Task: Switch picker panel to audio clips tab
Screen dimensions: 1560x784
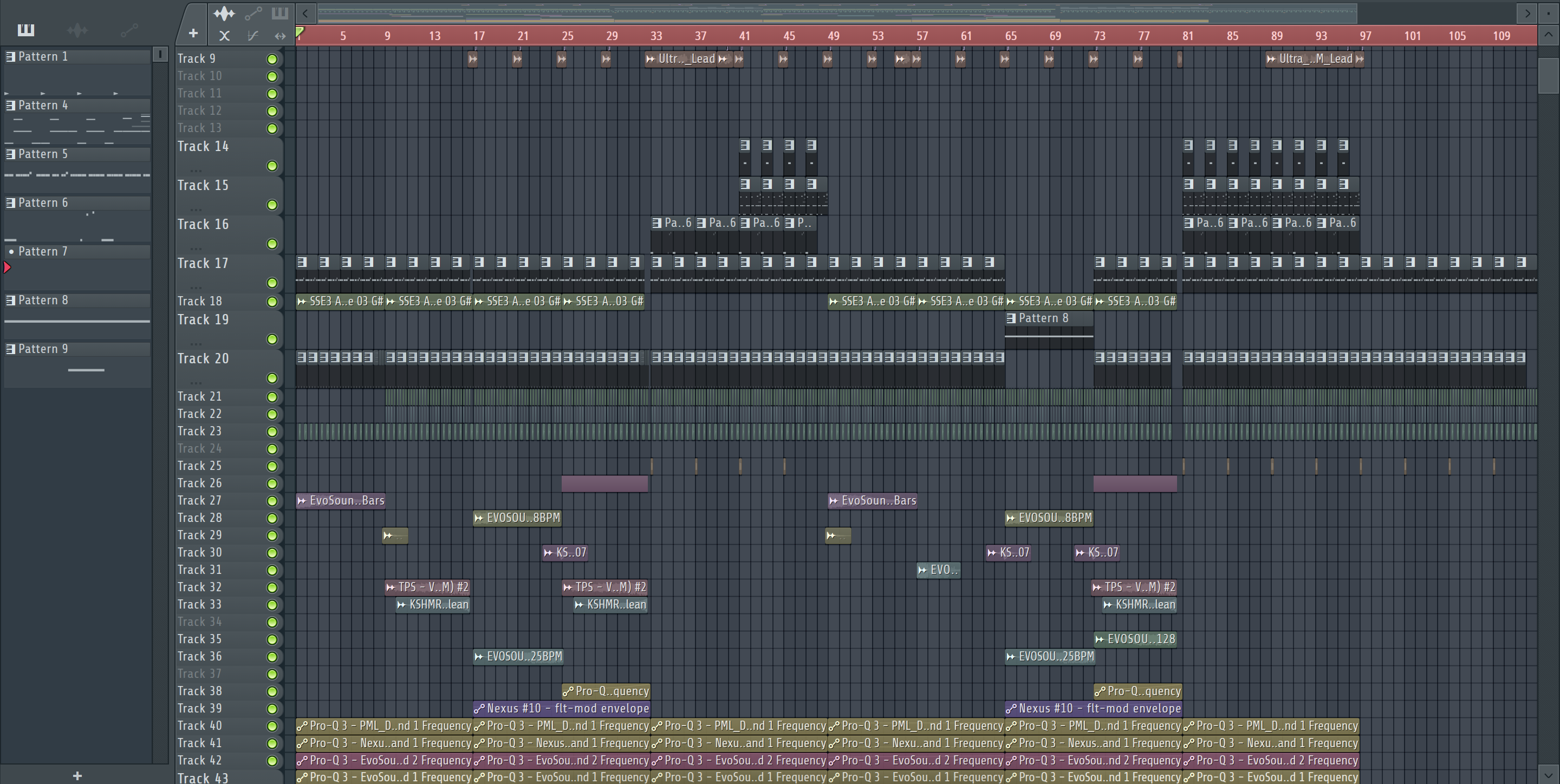Action: click(x=77, y=30)
